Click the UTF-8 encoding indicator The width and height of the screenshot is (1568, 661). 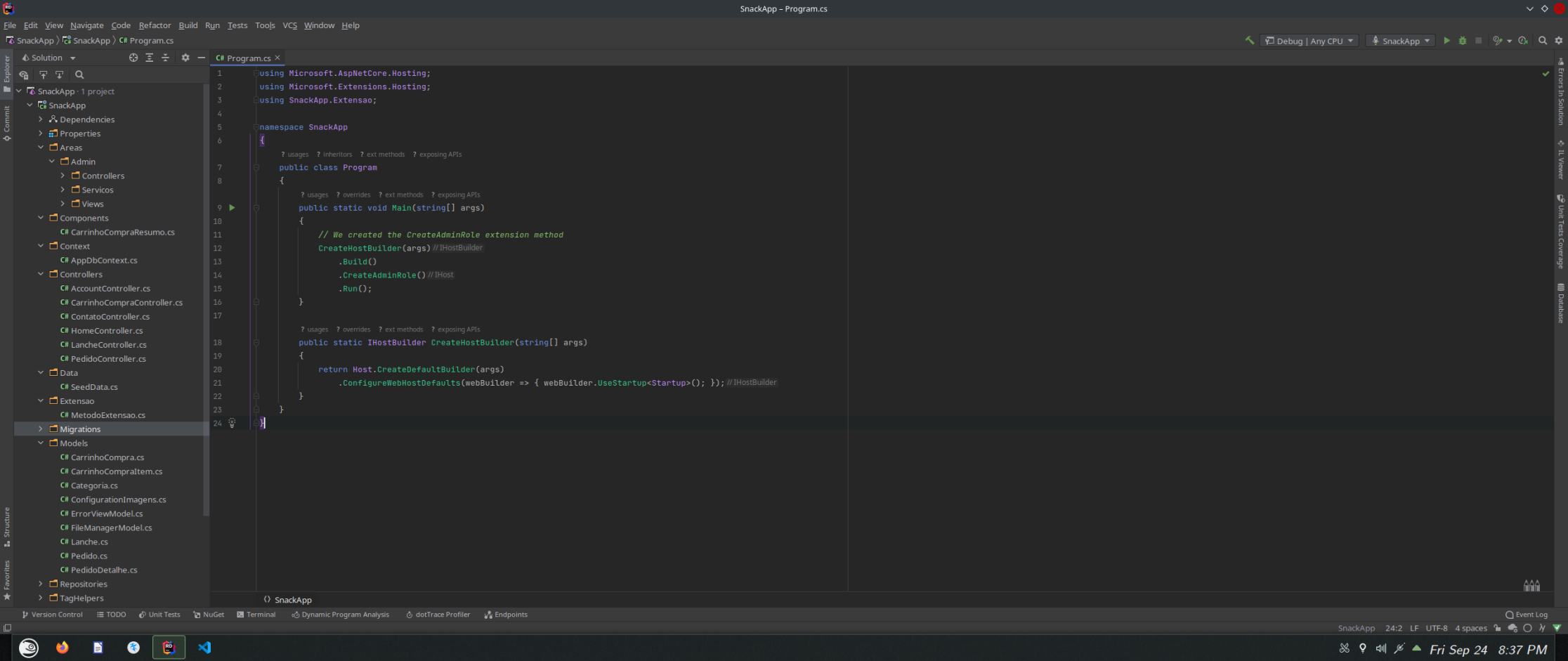1437,628
